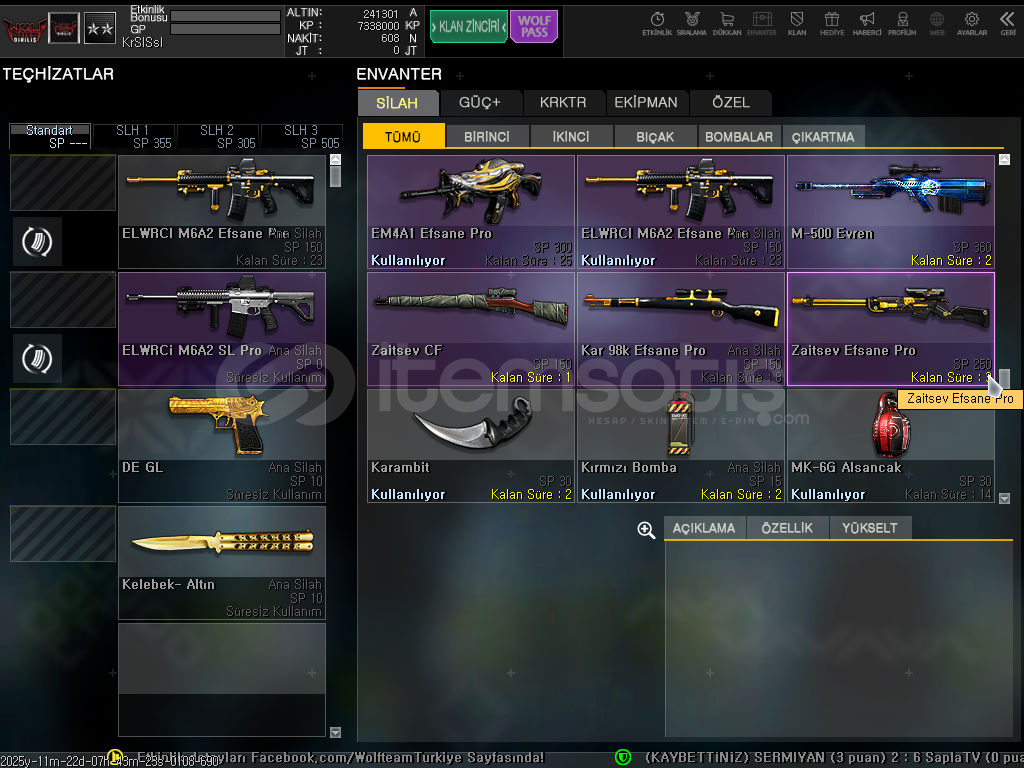Image resolution: width=1024 pixels, height=768 pixels.
Task: Click equipped ELWRCi M6A2 SL Pro slot
Action: [x=222, y=329]
